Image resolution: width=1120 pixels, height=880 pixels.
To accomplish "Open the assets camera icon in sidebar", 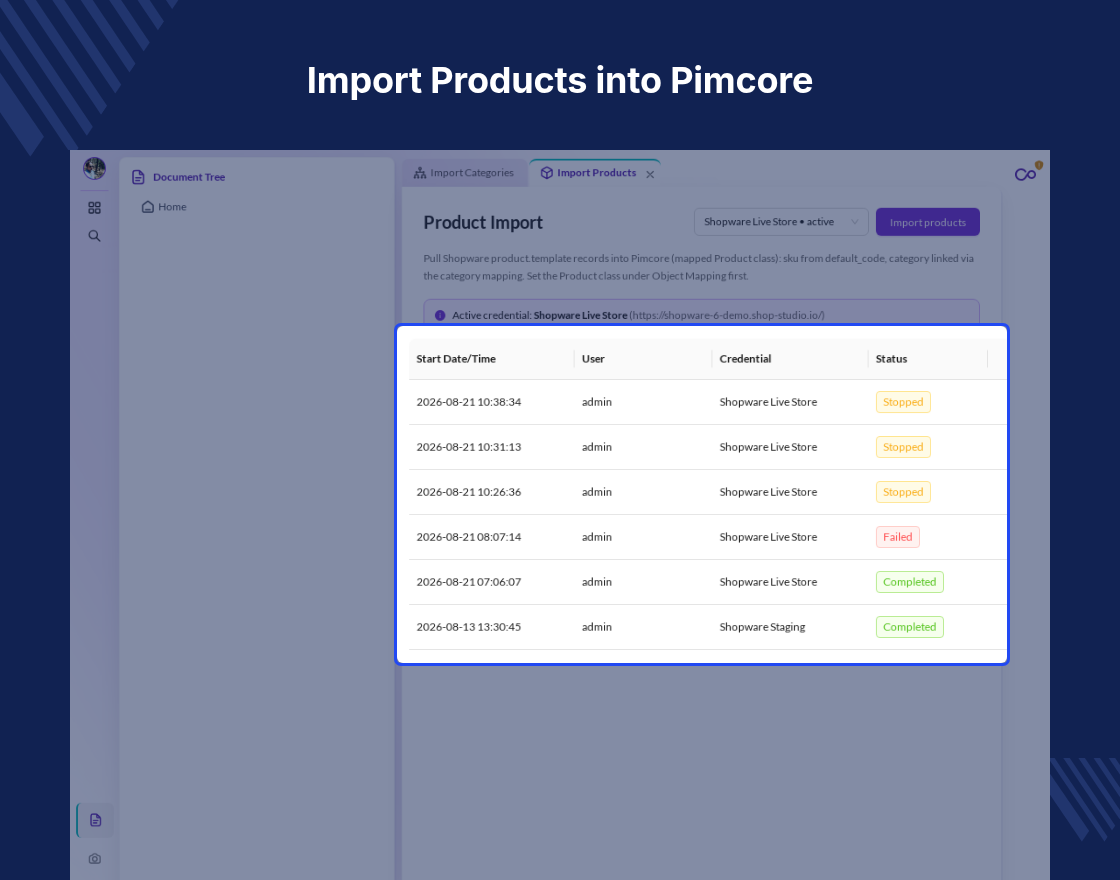I will pos(95,859).
